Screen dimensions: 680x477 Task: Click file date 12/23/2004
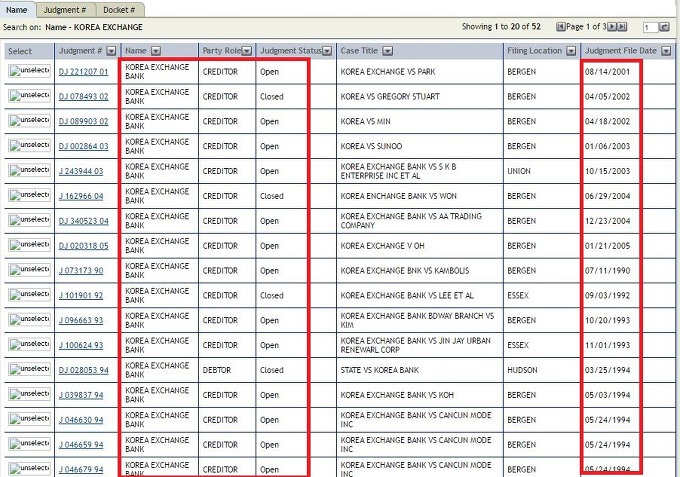tap(607, 221)
